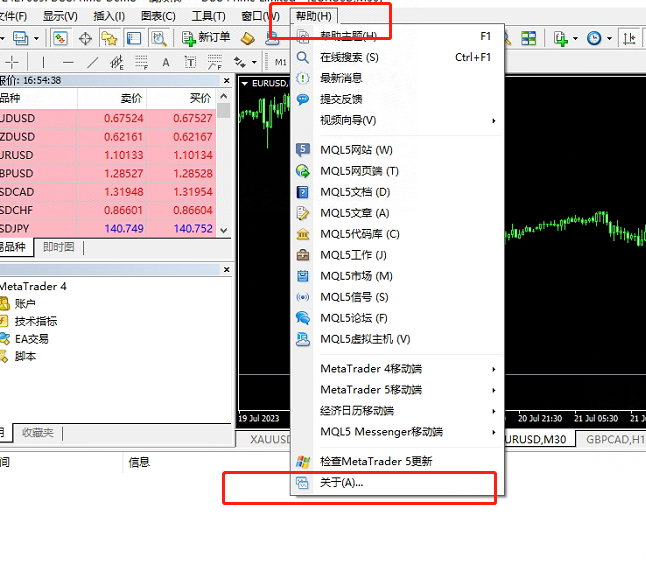Click the add indicators document-plus icon
The width and height of the screenshot is (646, 568).
point(560,39)
